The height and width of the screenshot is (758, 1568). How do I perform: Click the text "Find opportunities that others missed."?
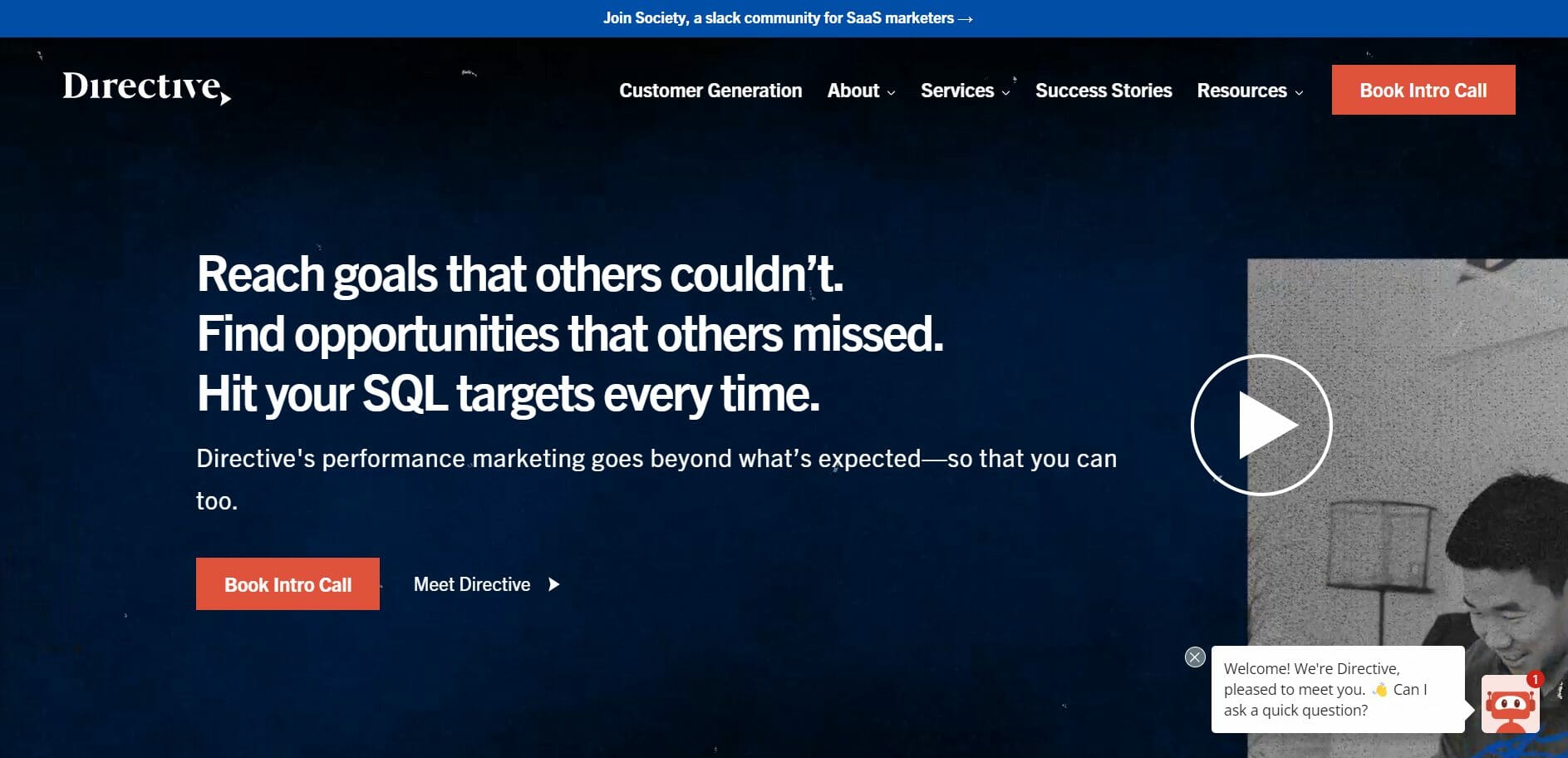point(570,334)
